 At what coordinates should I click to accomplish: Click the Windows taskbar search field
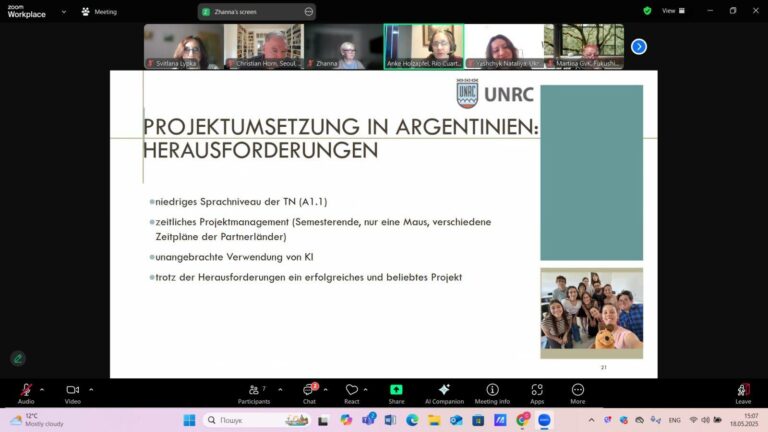click(x=257, y=420)
